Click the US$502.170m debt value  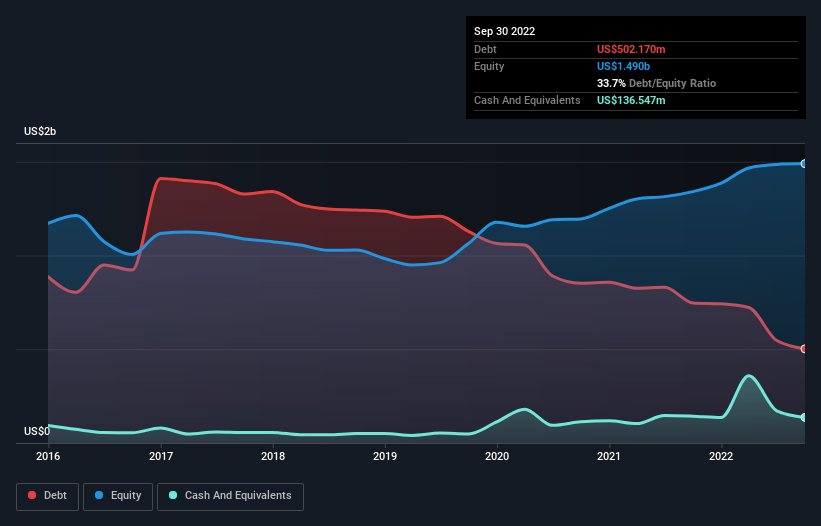click(631, 49)
